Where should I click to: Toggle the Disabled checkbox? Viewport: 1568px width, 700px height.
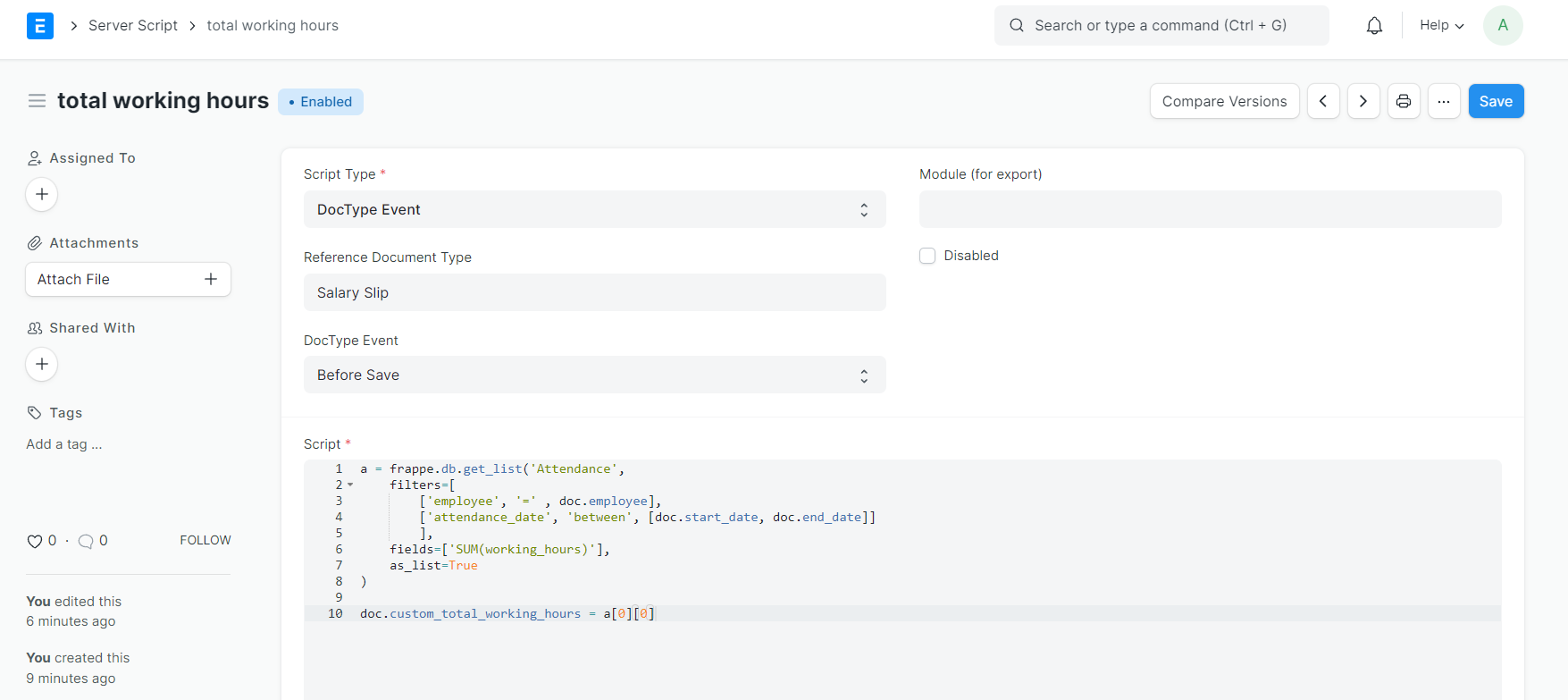(x=927, y=256)
